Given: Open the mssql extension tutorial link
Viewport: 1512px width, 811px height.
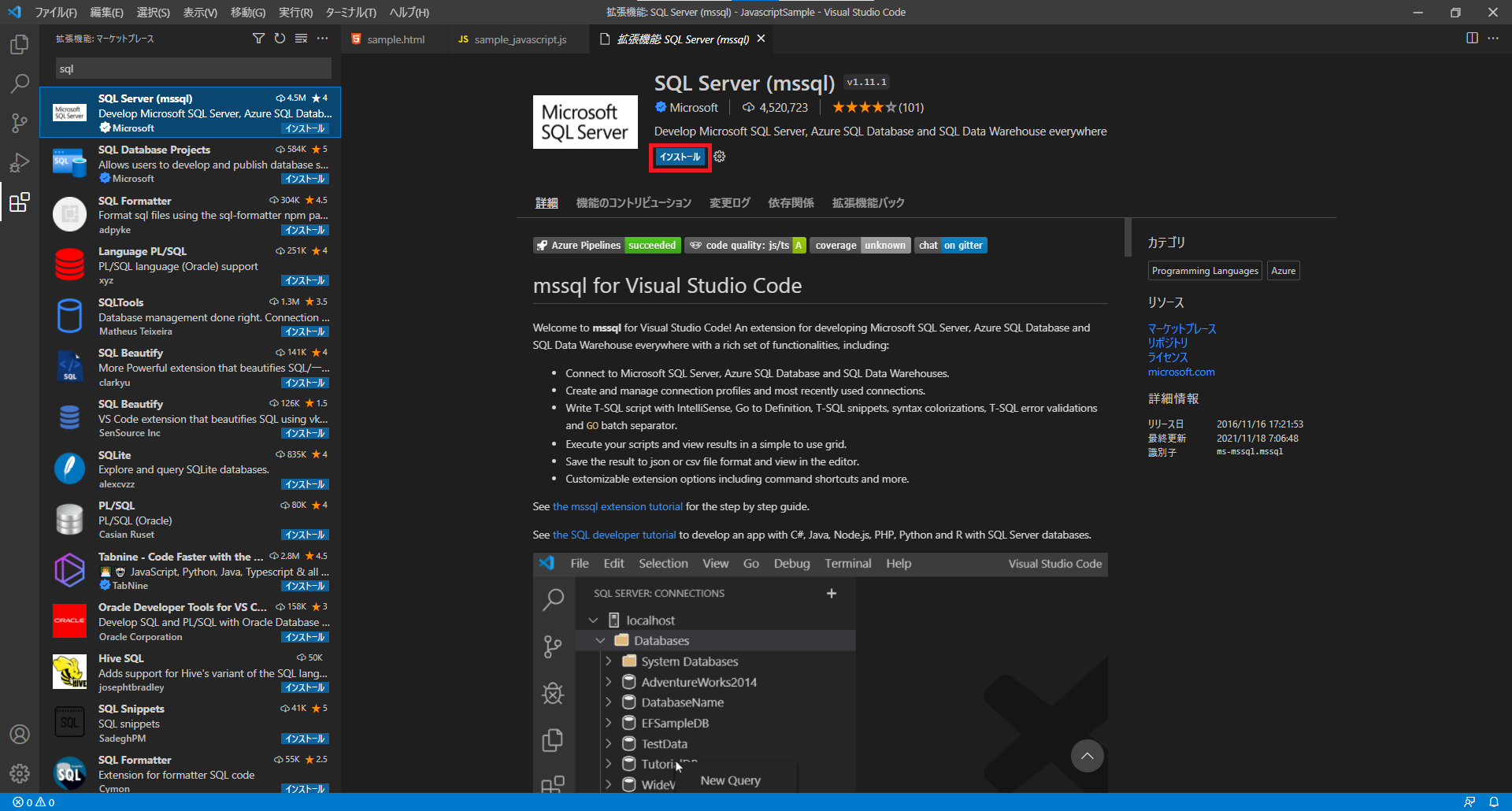Looking at the screenshot, I should tap(617, 507).
